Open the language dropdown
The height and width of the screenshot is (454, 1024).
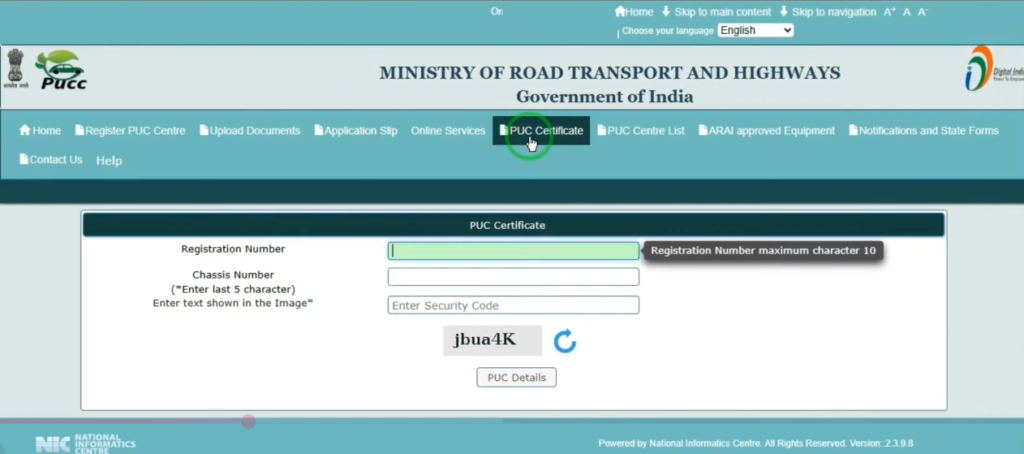click(756, 30)
